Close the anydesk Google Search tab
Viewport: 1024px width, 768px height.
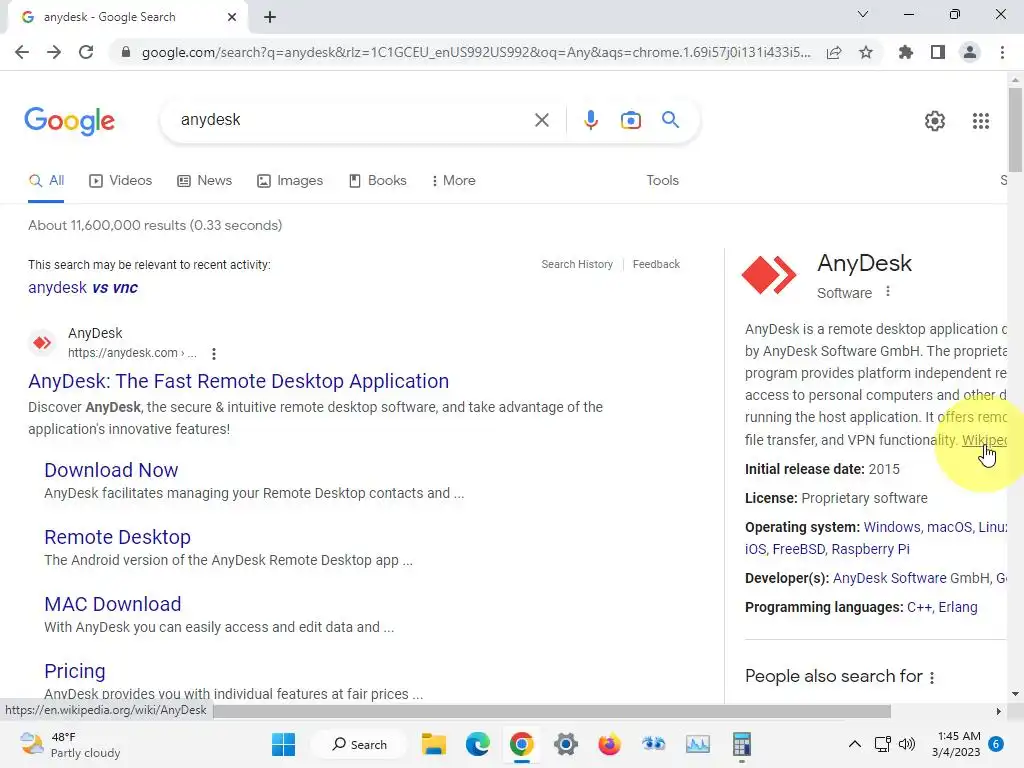[x=232, y=17]
